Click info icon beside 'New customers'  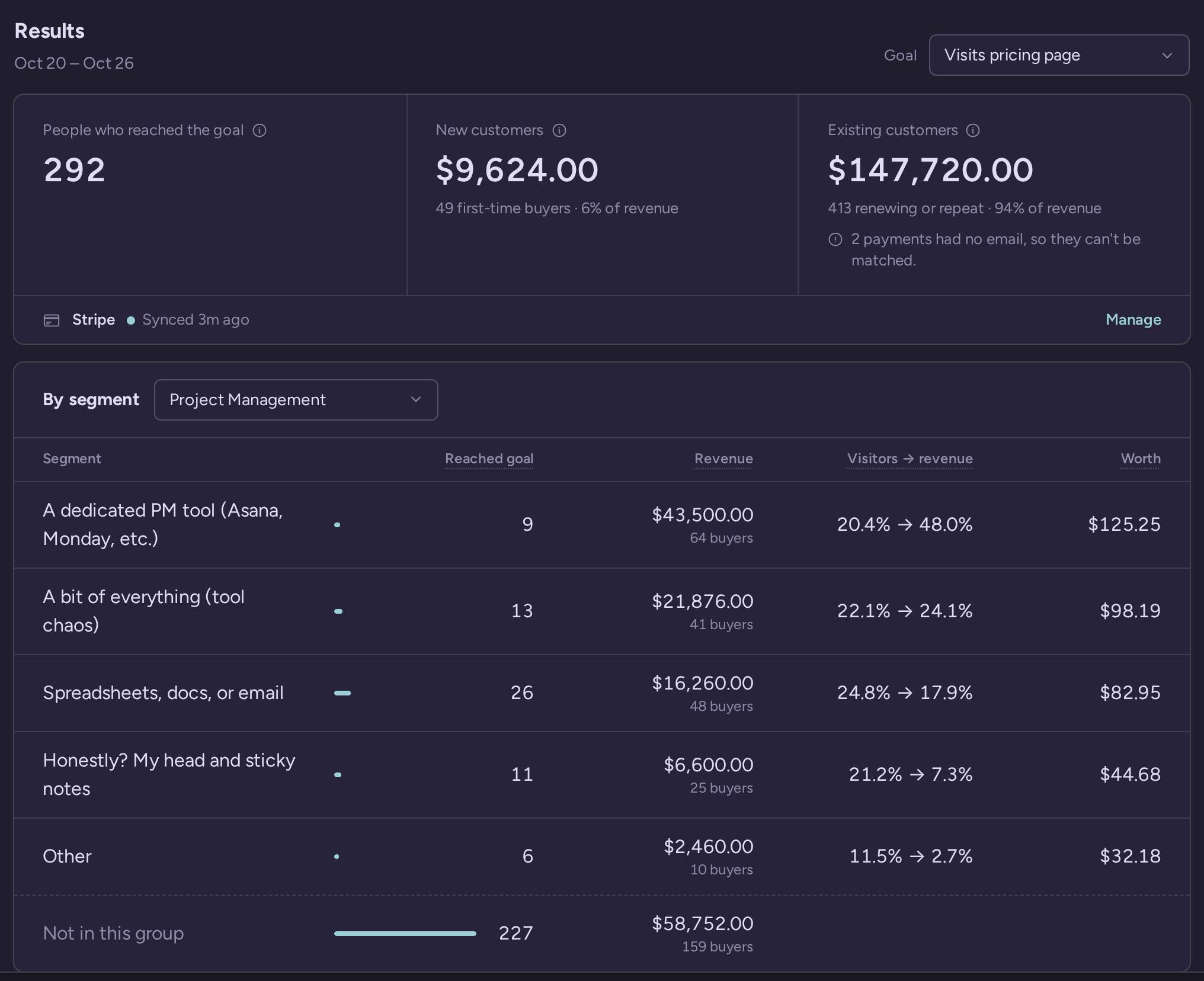point(559,130)
